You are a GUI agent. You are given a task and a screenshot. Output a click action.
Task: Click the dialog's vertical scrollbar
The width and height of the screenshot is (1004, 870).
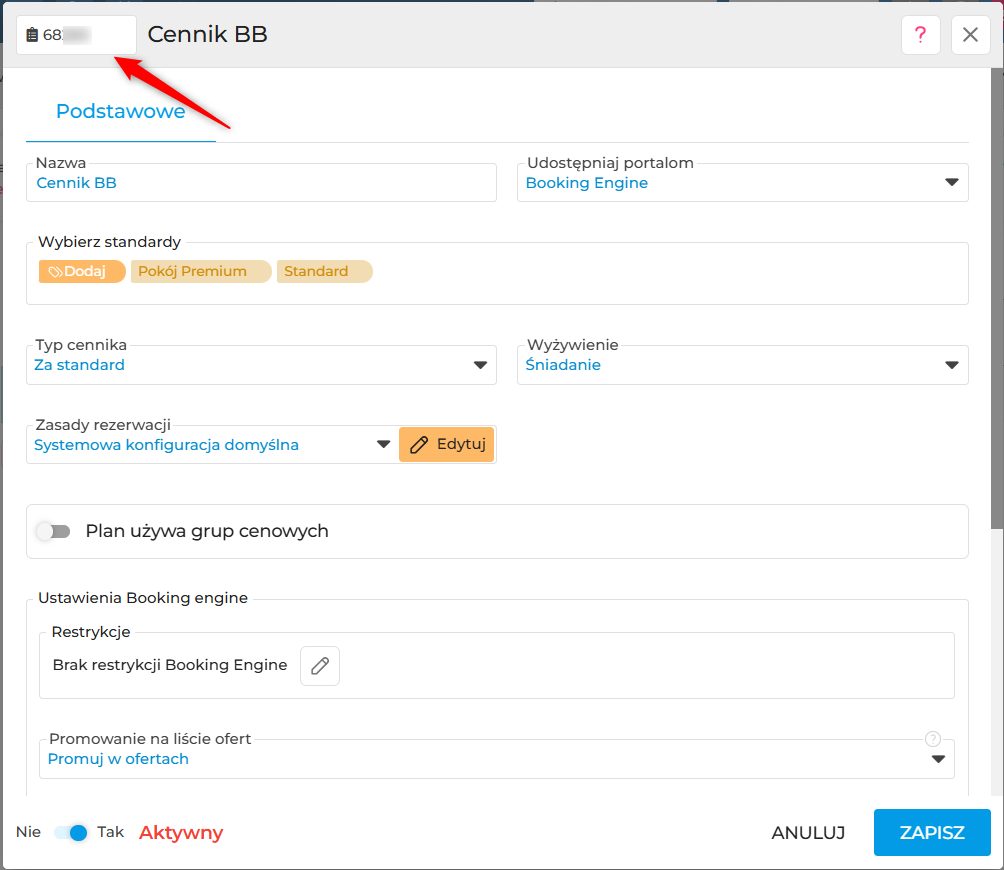click(x=996, y=298)
